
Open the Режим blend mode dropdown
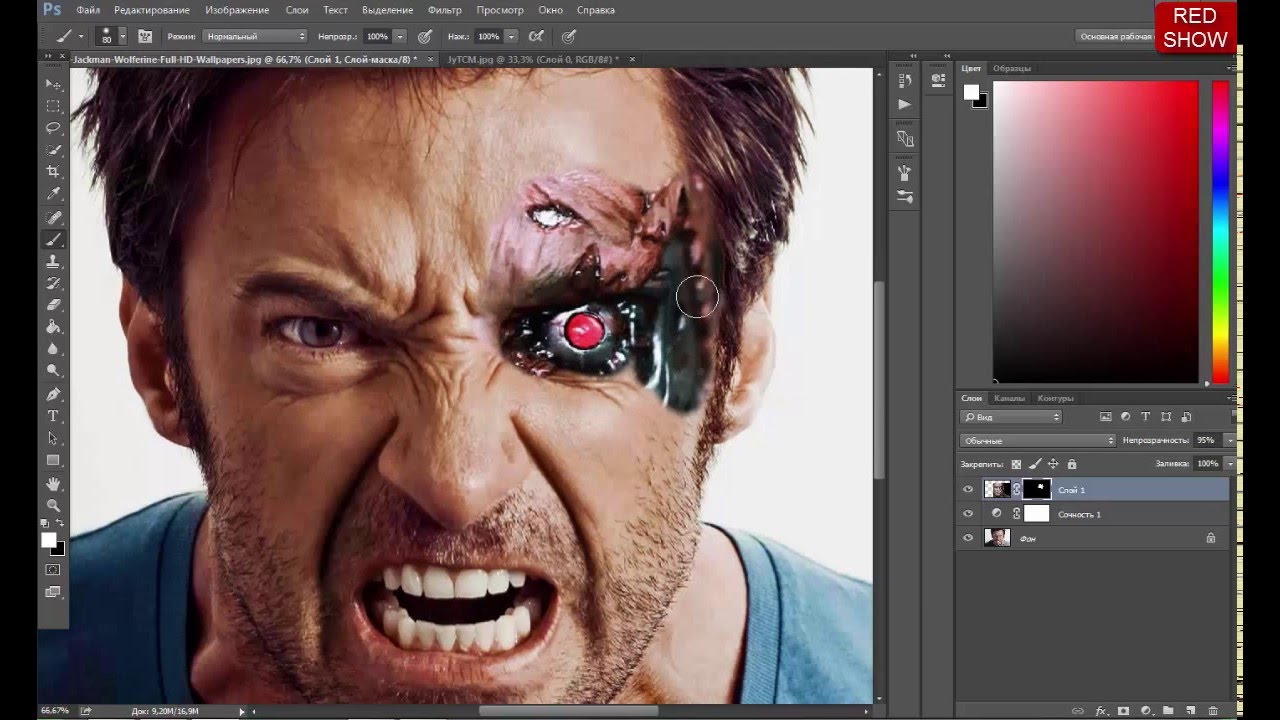click(255, 36)
